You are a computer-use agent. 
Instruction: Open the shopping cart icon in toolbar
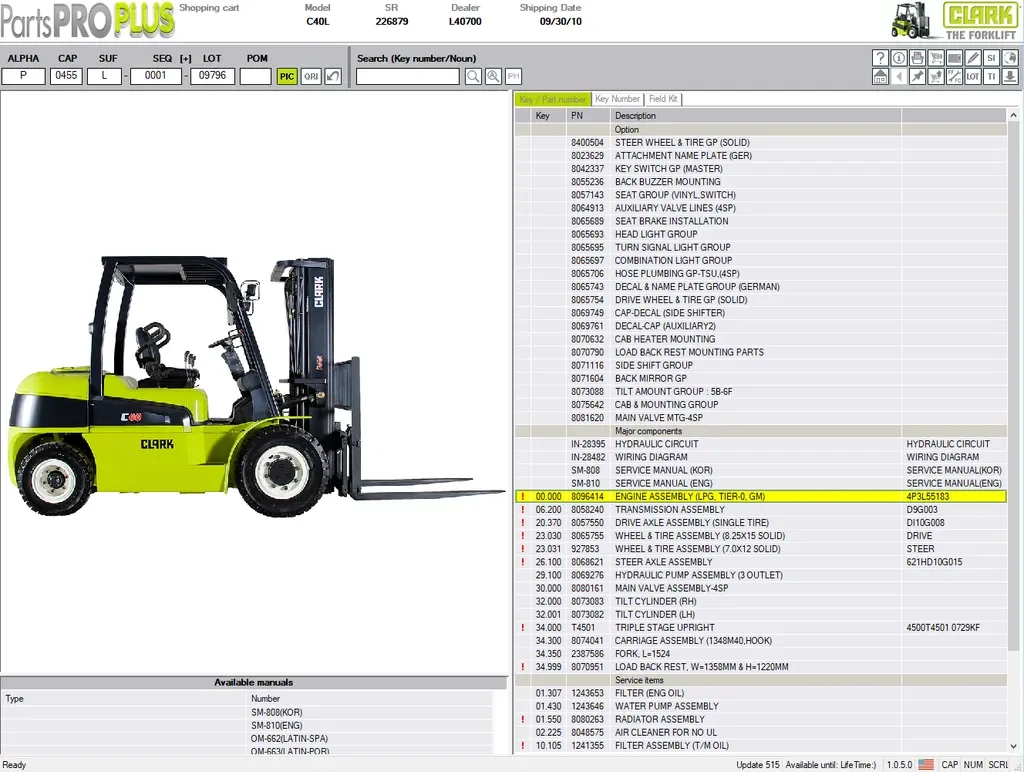(935, 58)
